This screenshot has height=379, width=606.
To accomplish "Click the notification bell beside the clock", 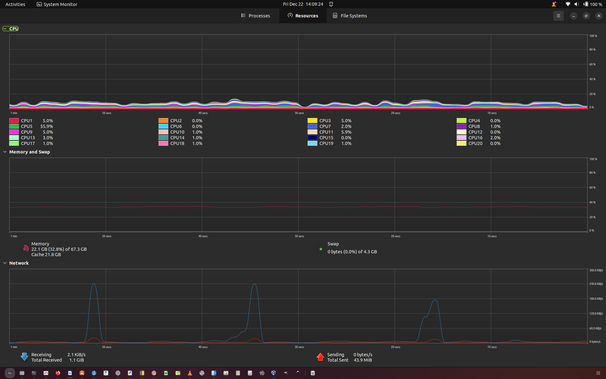I will click(x=331, y=4).
